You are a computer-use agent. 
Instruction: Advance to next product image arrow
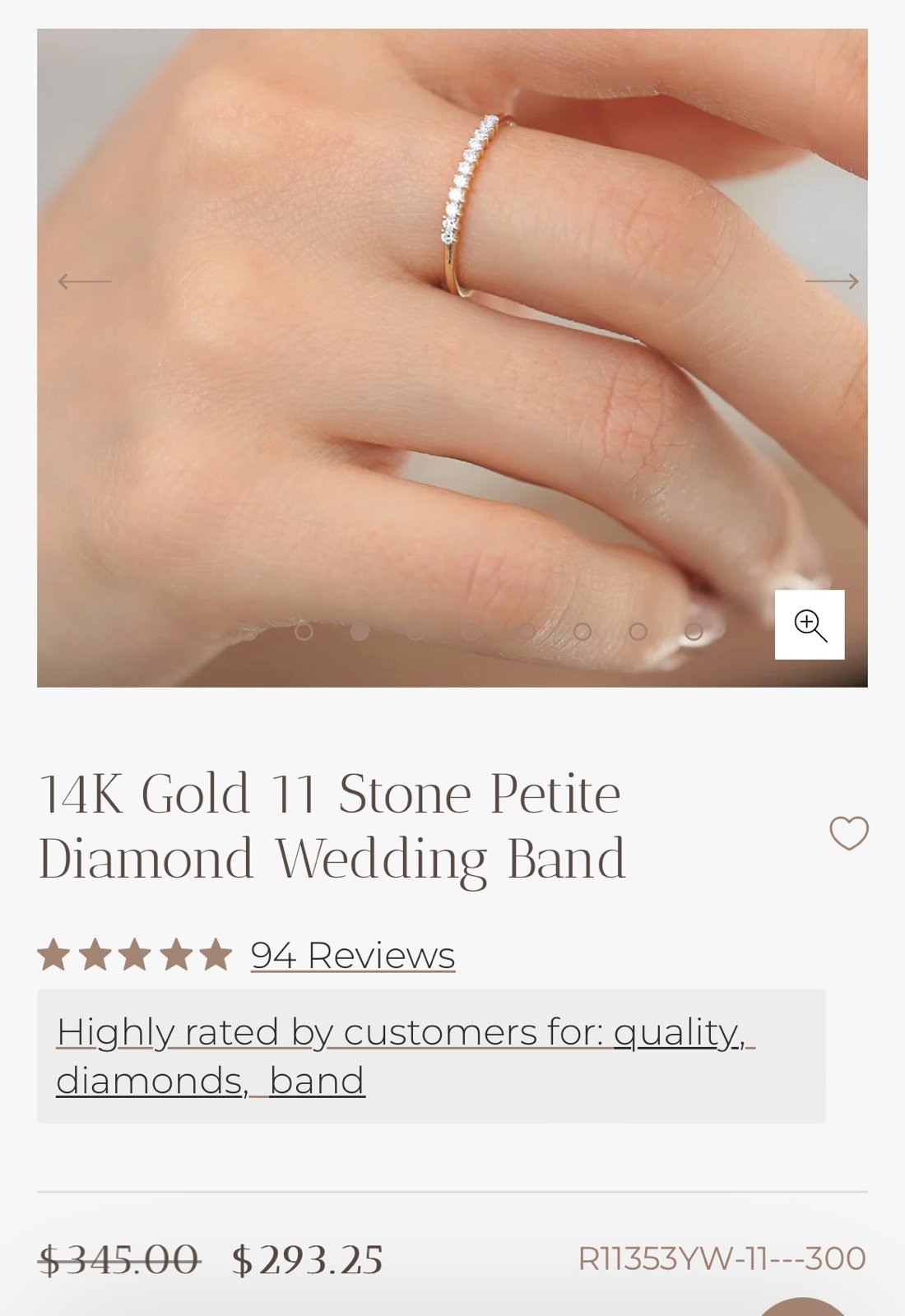[x=832, y=281]
